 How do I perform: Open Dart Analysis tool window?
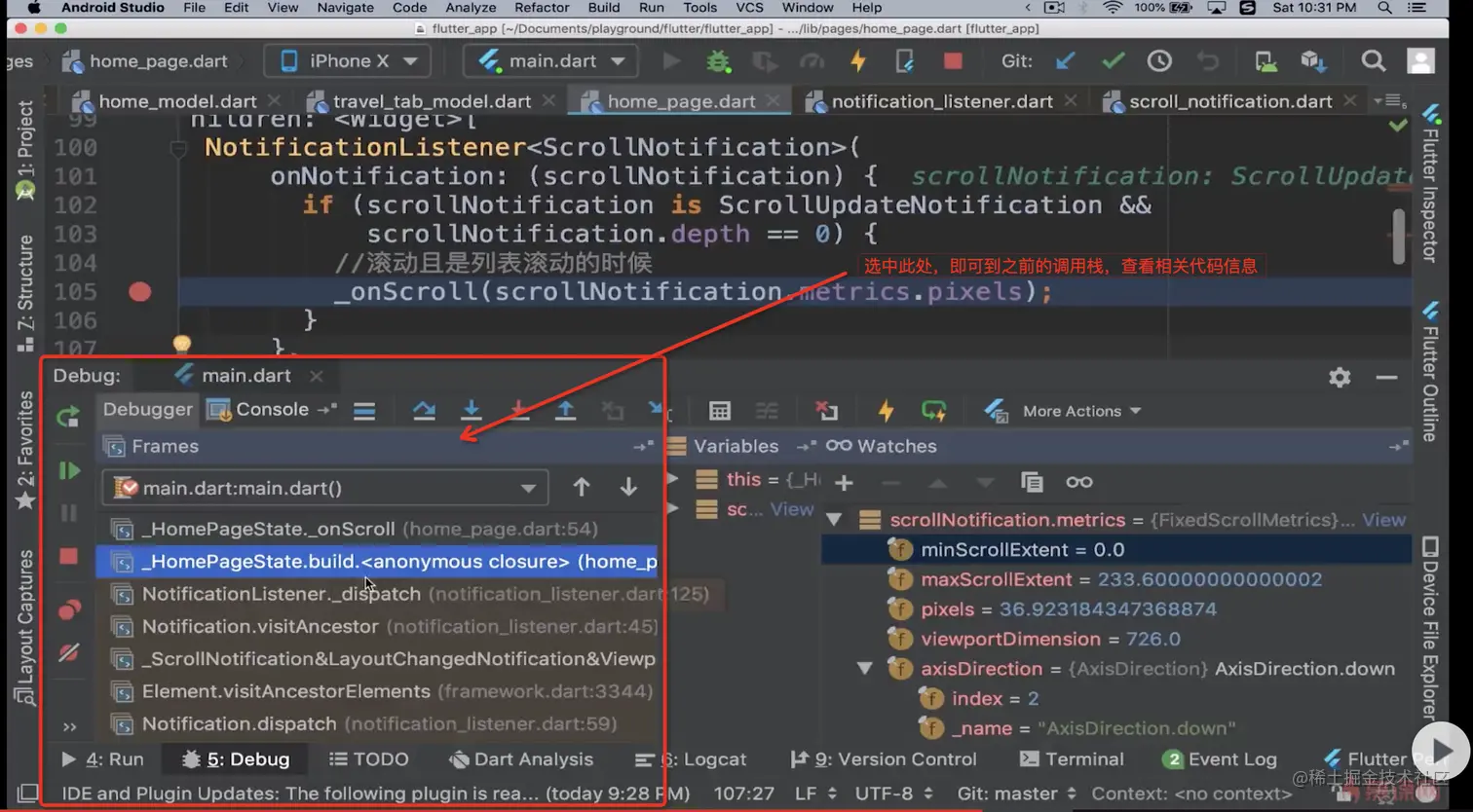click(x=521, y=759)
